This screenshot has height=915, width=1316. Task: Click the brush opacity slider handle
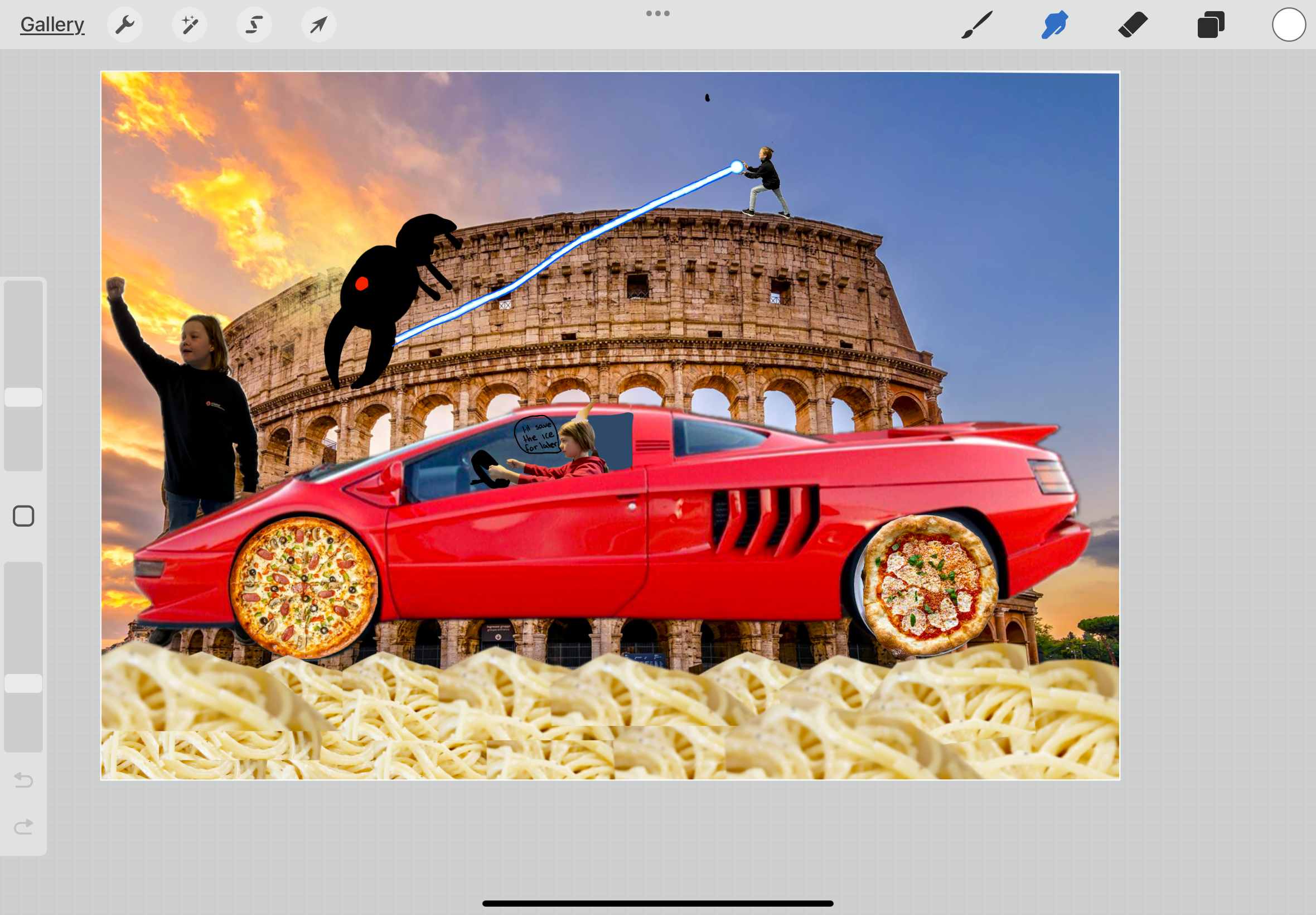pos(23,683)
